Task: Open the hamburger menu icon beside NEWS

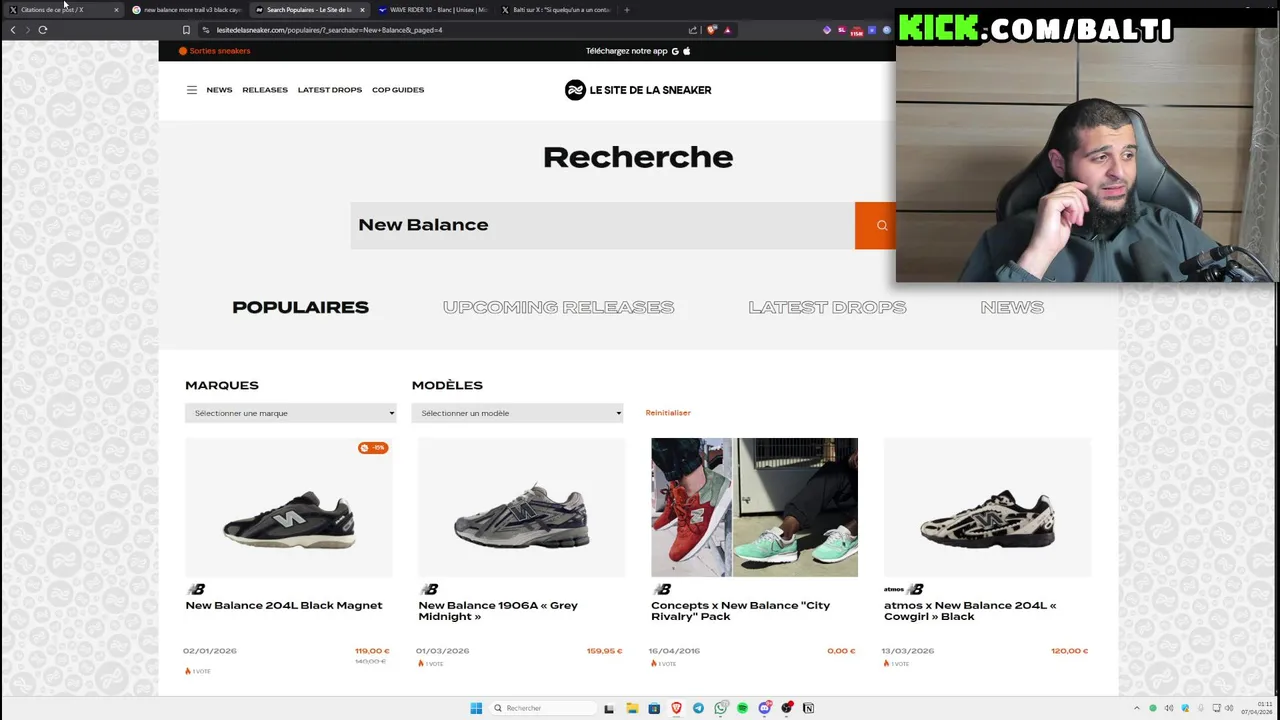Action: (192, 90)
